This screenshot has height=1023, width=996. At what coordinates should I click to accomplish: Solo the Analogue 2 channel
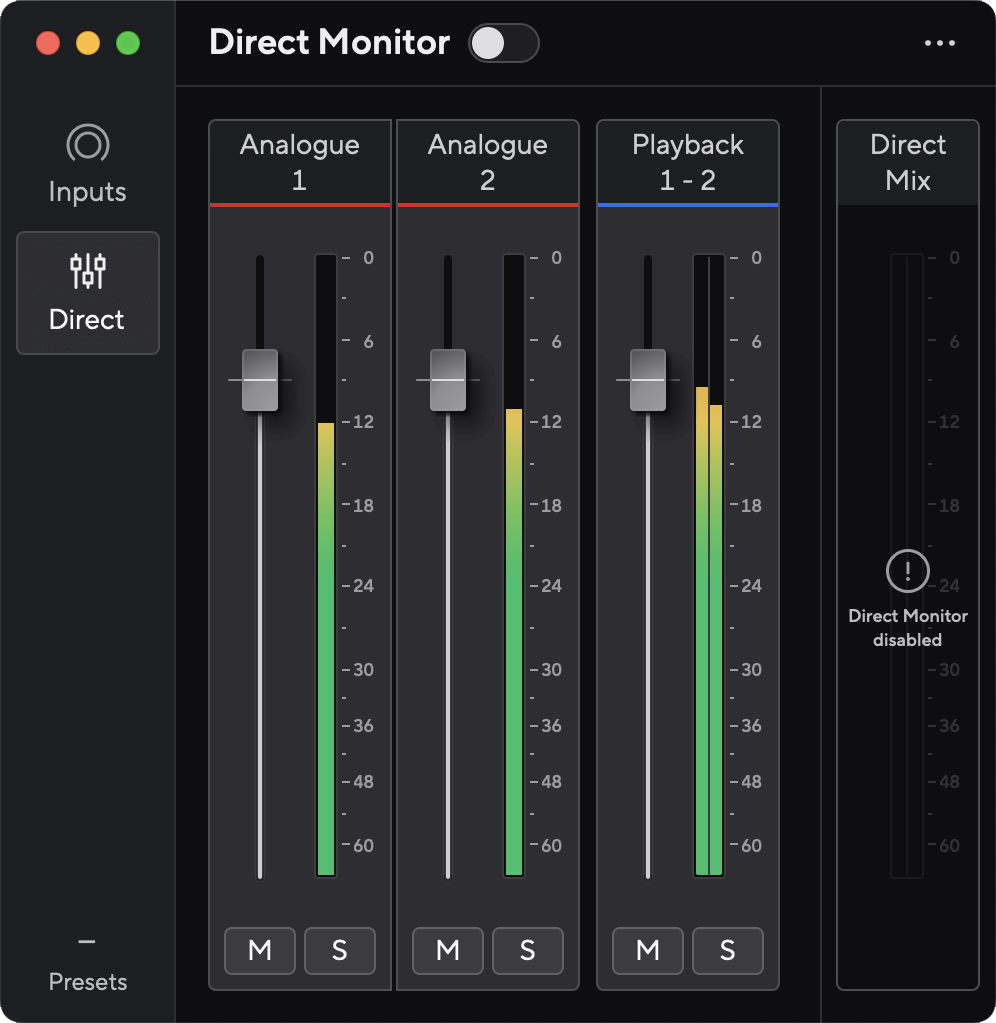point(528,951)
